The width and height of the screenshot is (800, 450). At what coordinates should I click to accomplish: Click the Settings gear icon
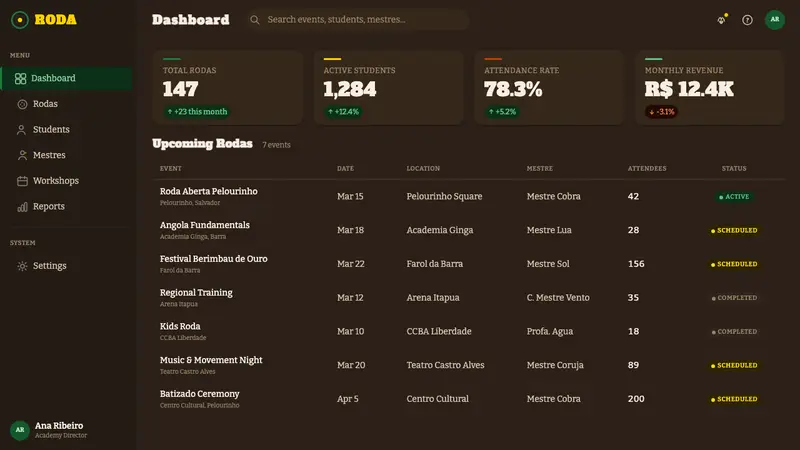pos(22,266)
